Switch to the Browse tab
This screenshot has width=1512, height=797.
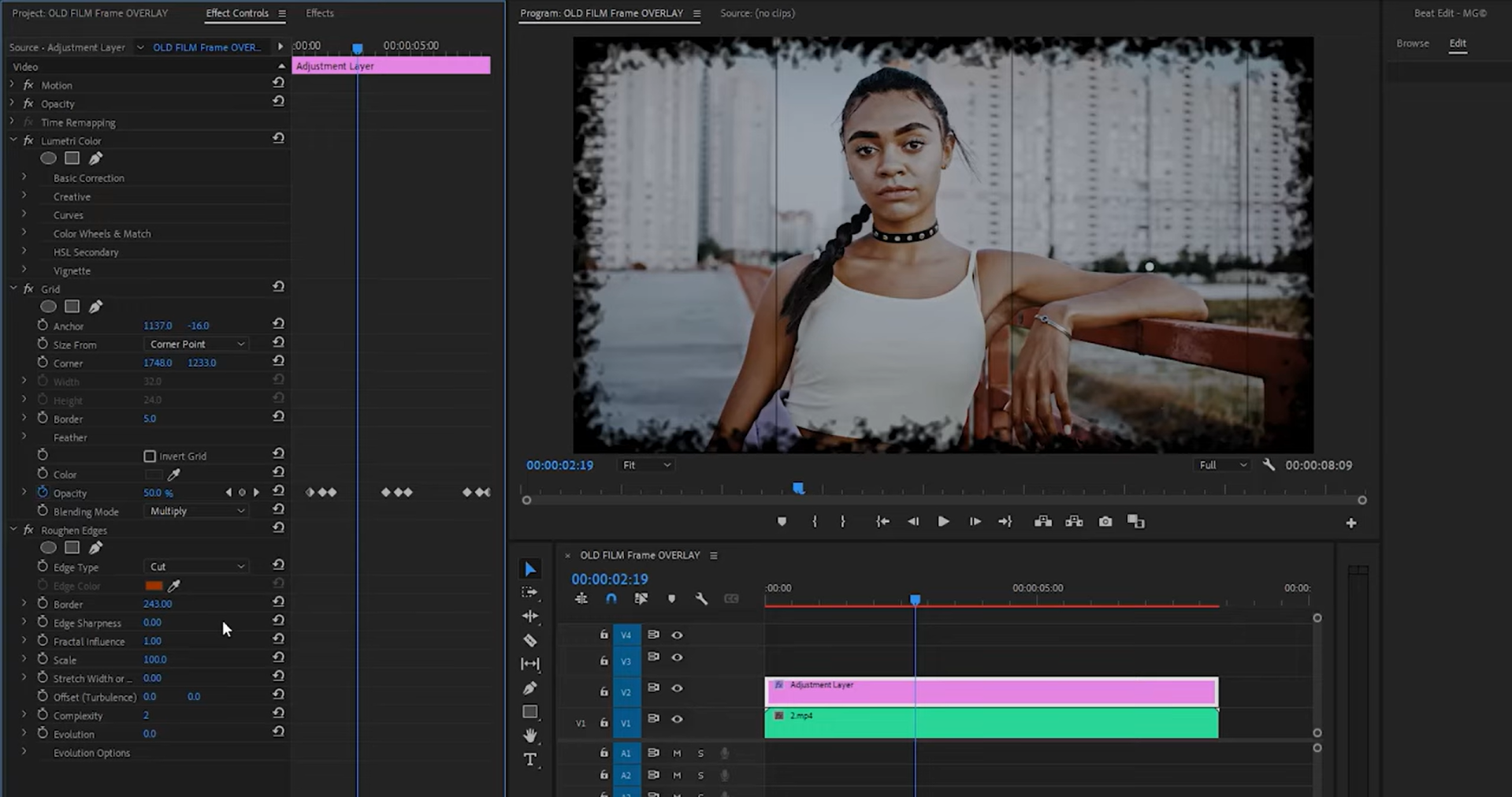pos(1412,43)
